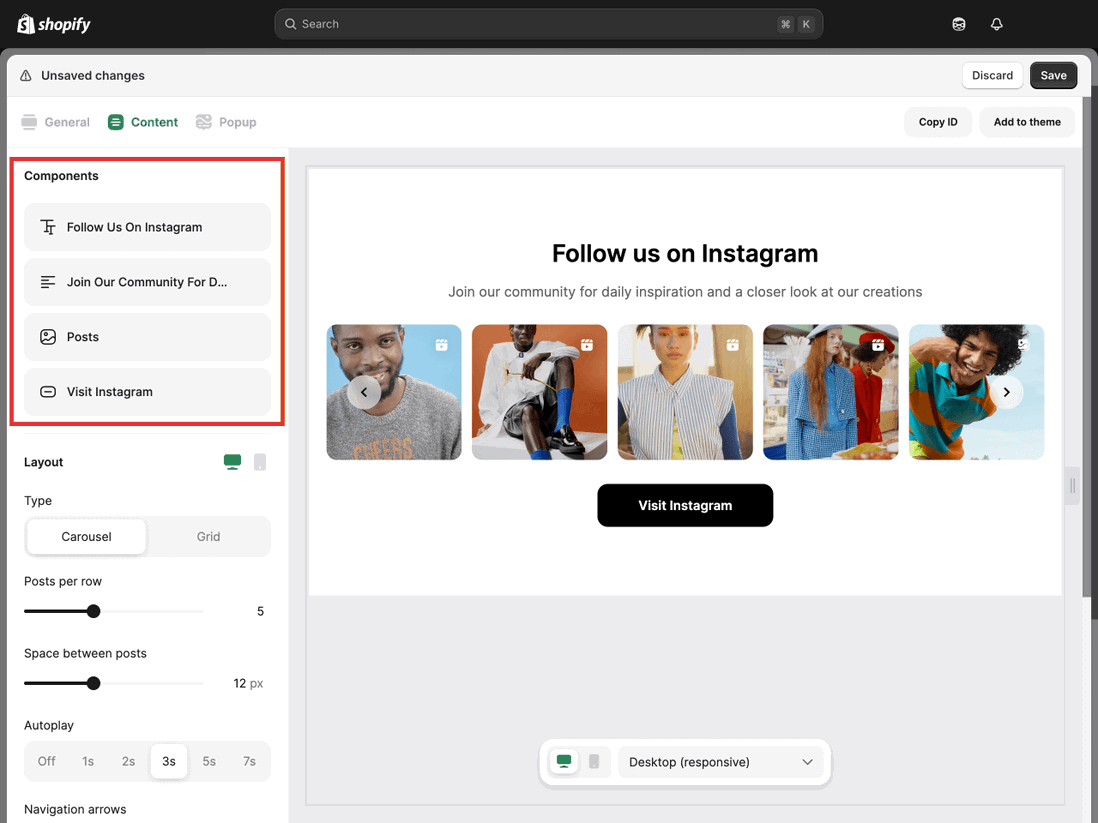Click the carousel next arrow in the preview
The image size is (1098, 823).
click(1006, 392)
